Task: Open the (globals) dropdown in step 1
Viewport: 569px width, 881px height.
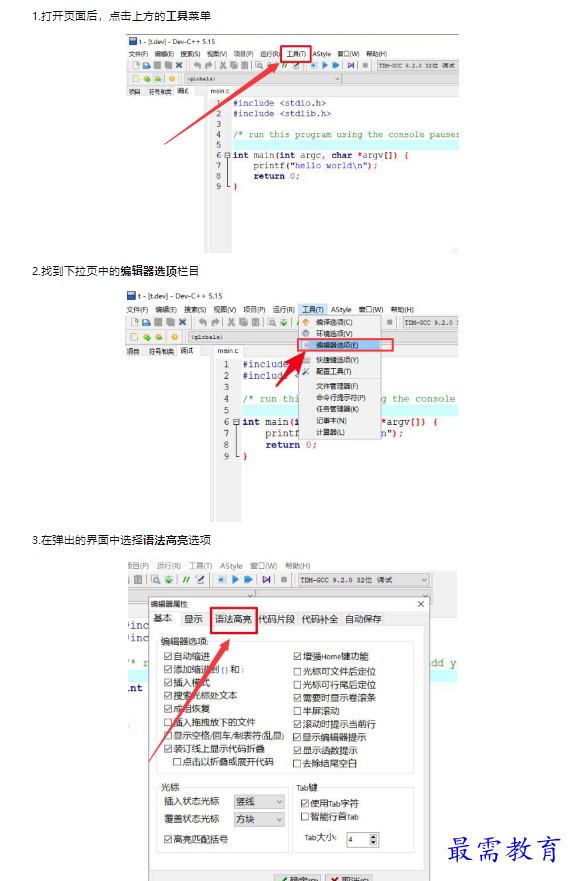Action: pyautogui.click(x=262, y=79)
